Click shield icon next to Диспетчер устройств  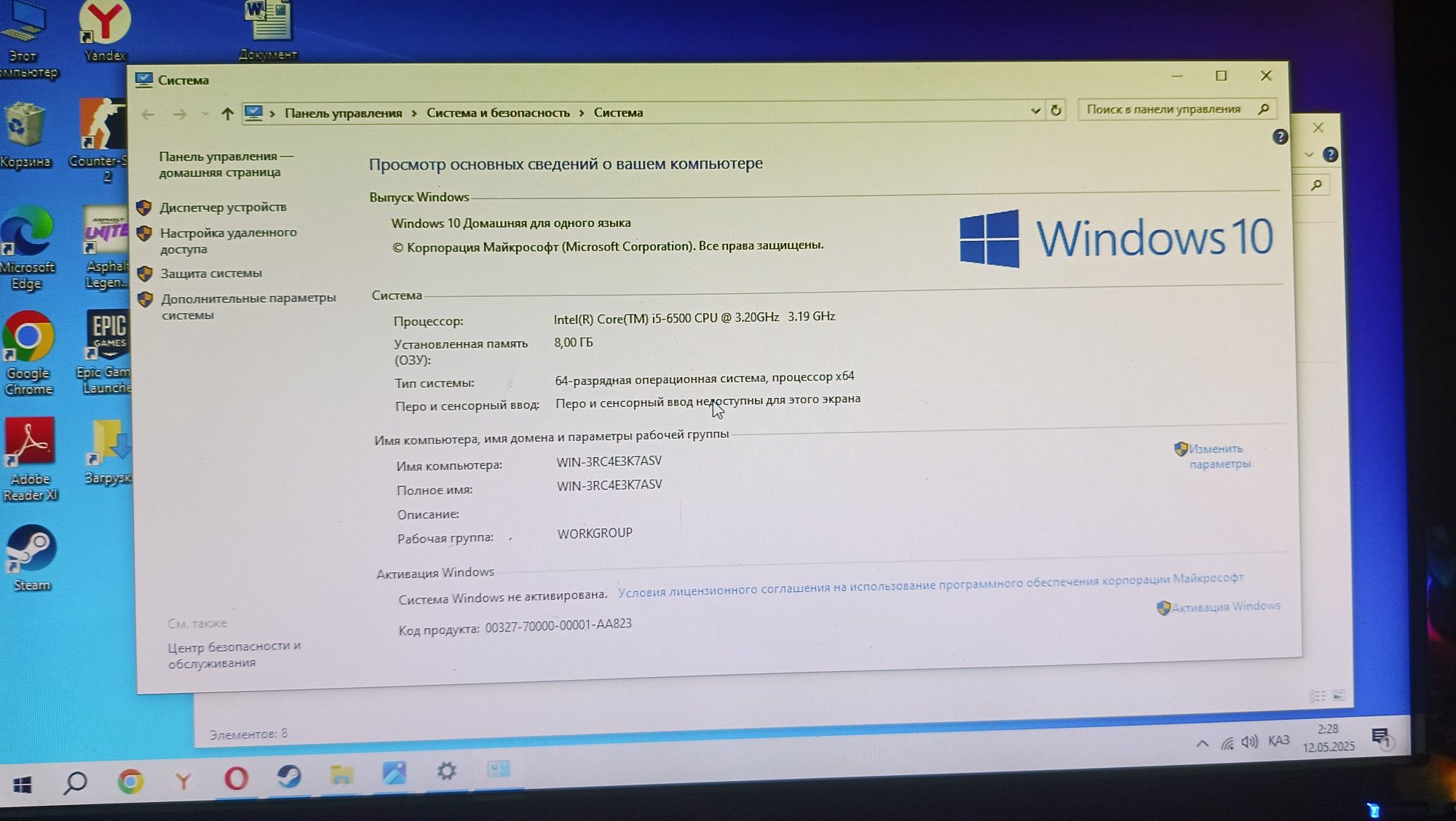click(144, 208)
